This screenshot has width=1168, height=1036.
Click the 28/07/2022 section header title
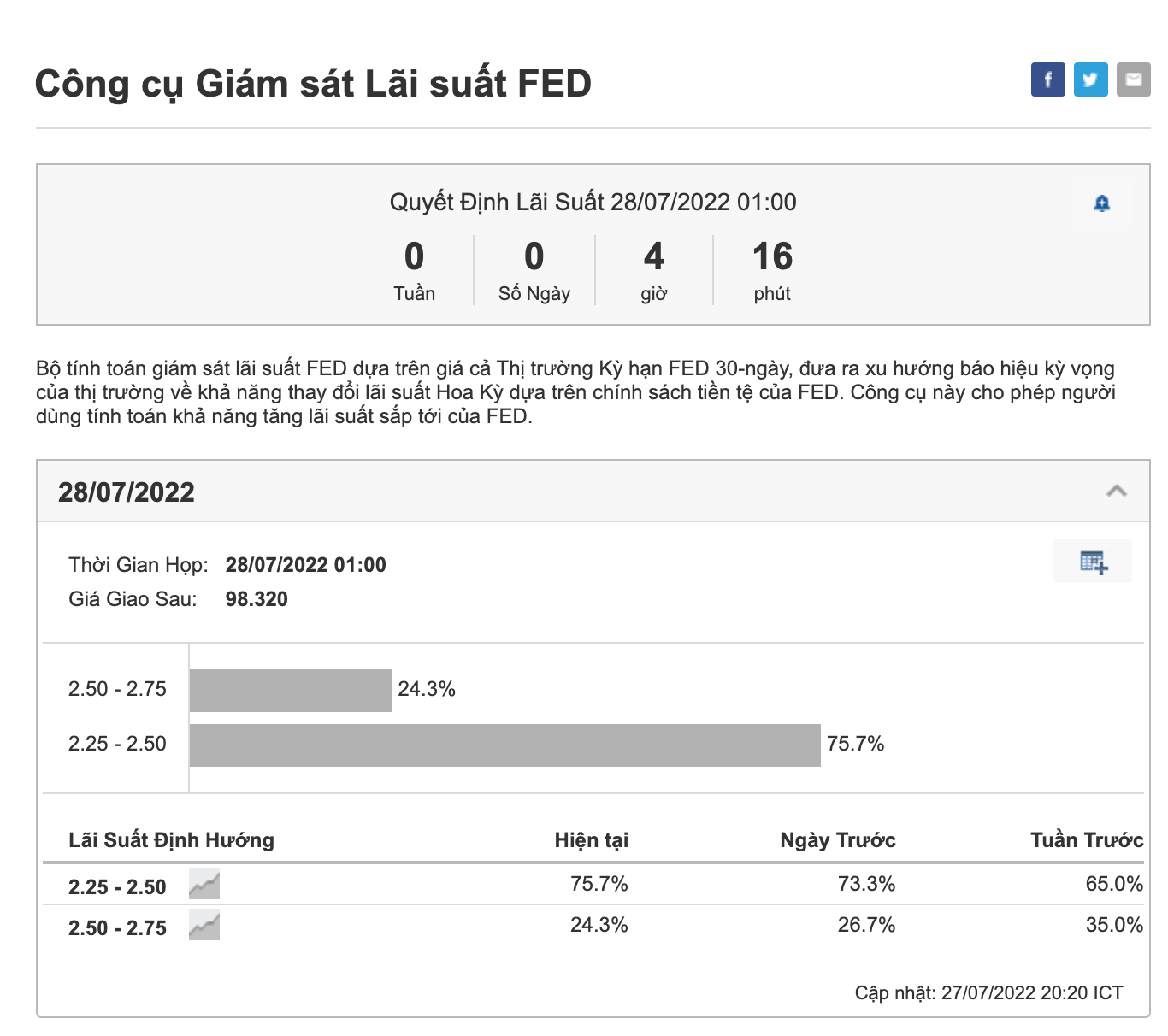point(127,492)
